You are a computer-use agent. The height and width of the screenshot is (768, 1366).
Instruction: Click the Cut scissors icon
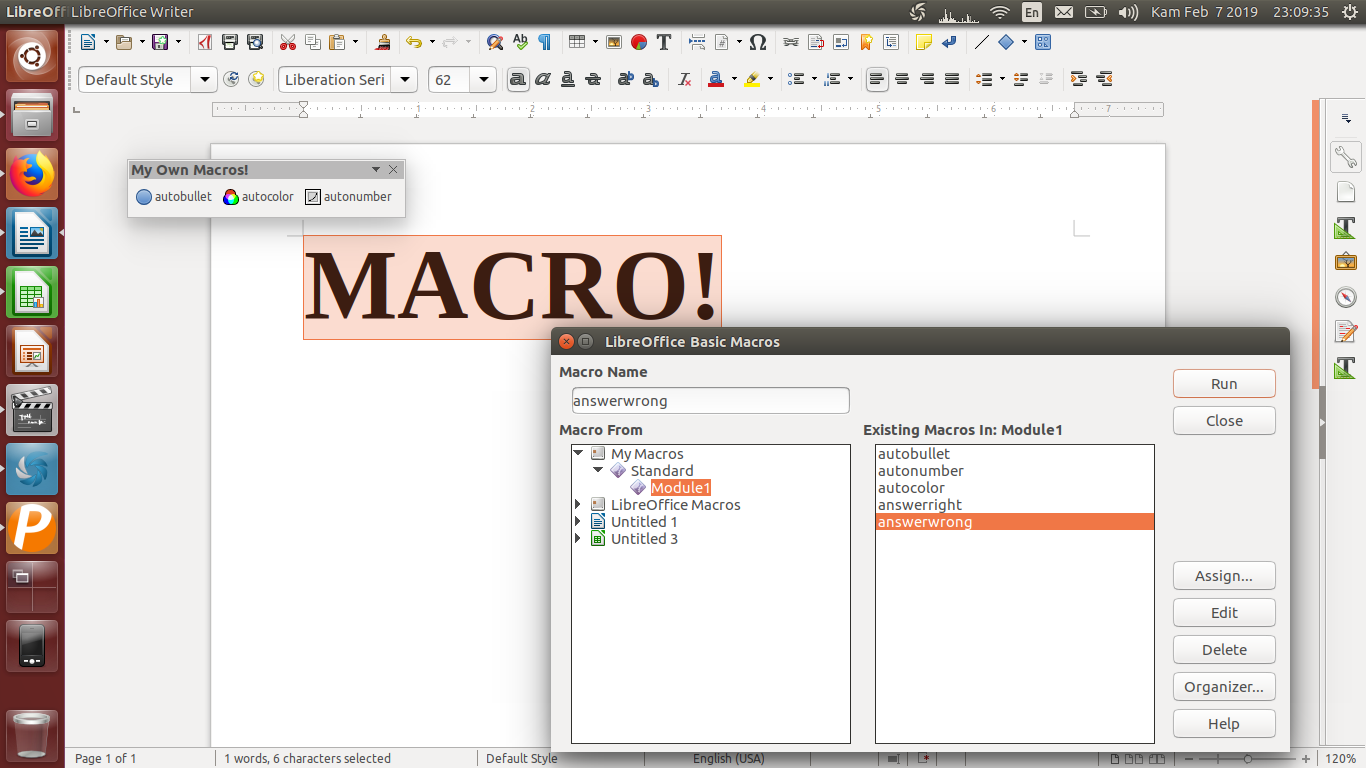(x=288, y=42)
